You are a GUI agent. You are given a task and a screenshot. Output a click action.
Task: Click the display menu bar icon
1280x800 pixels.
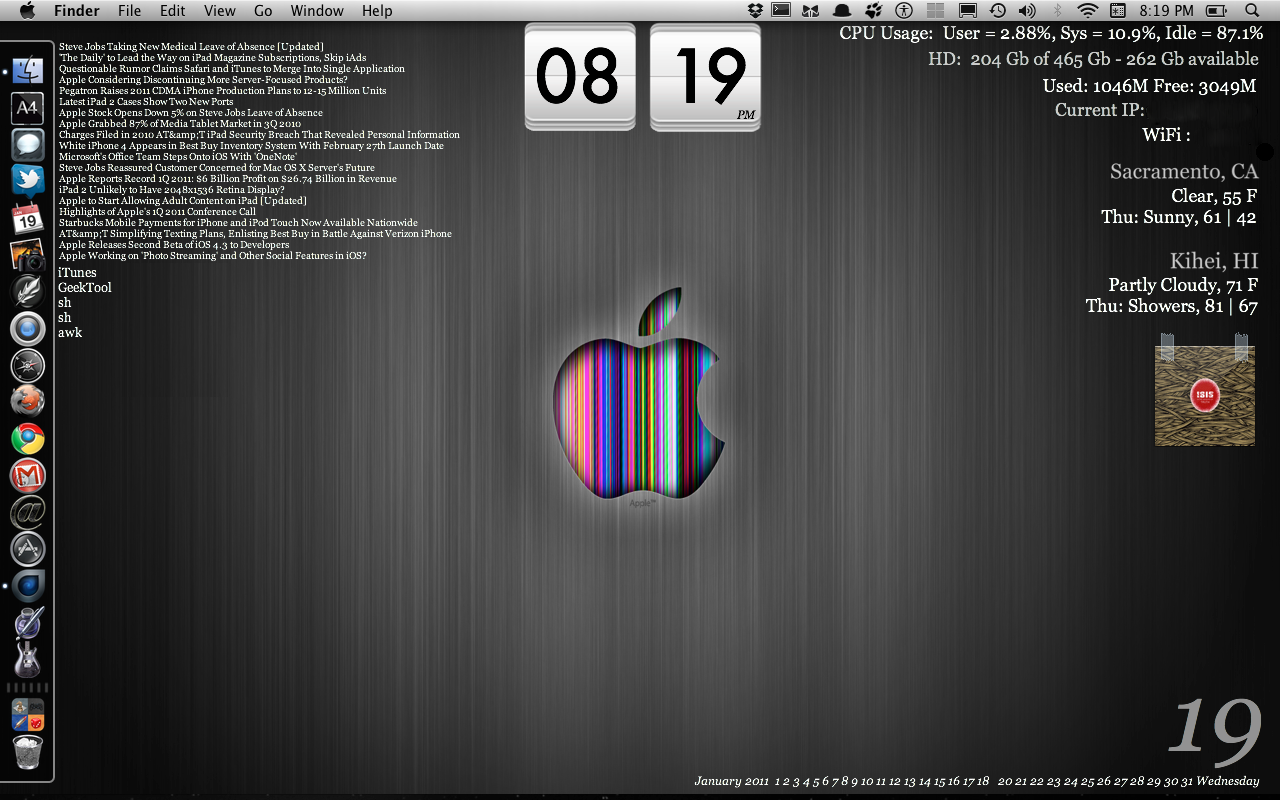click(x=967, y=10)
